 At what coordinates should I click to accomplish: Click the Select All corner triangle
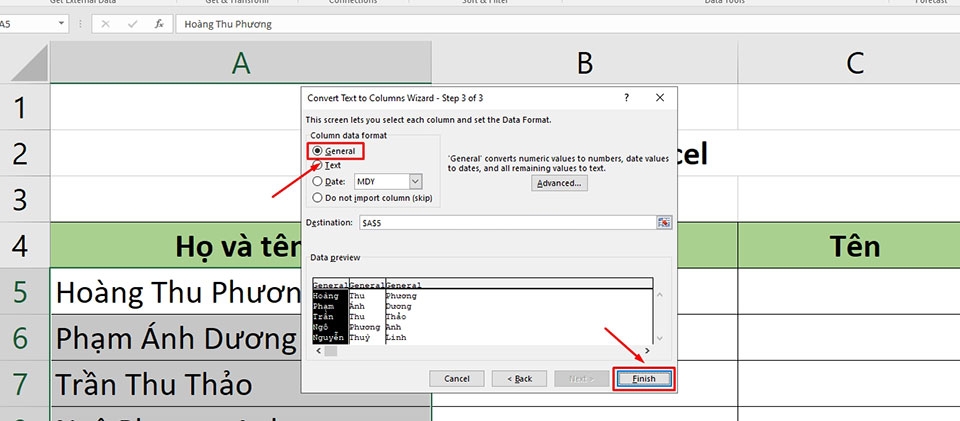click(29, 62)
